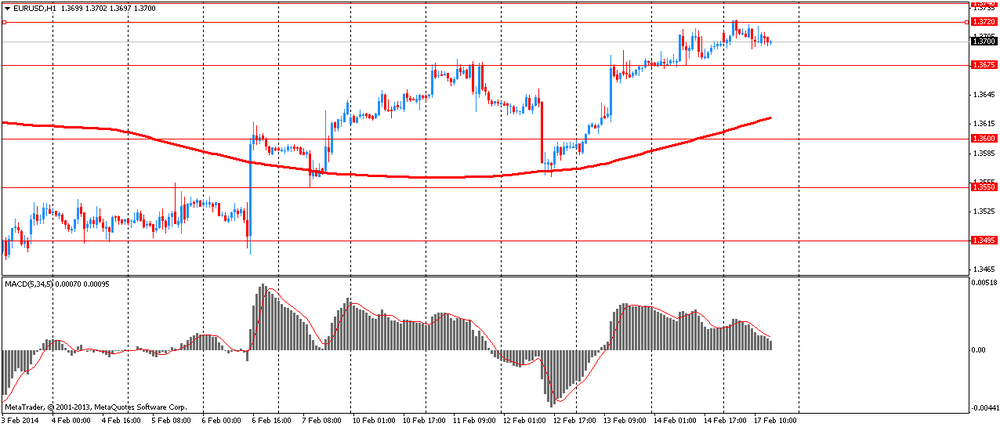Click the 7 Feb 08:00 time label
The height and width of the screenshot is (427, 1000).
tap(321, 421)
